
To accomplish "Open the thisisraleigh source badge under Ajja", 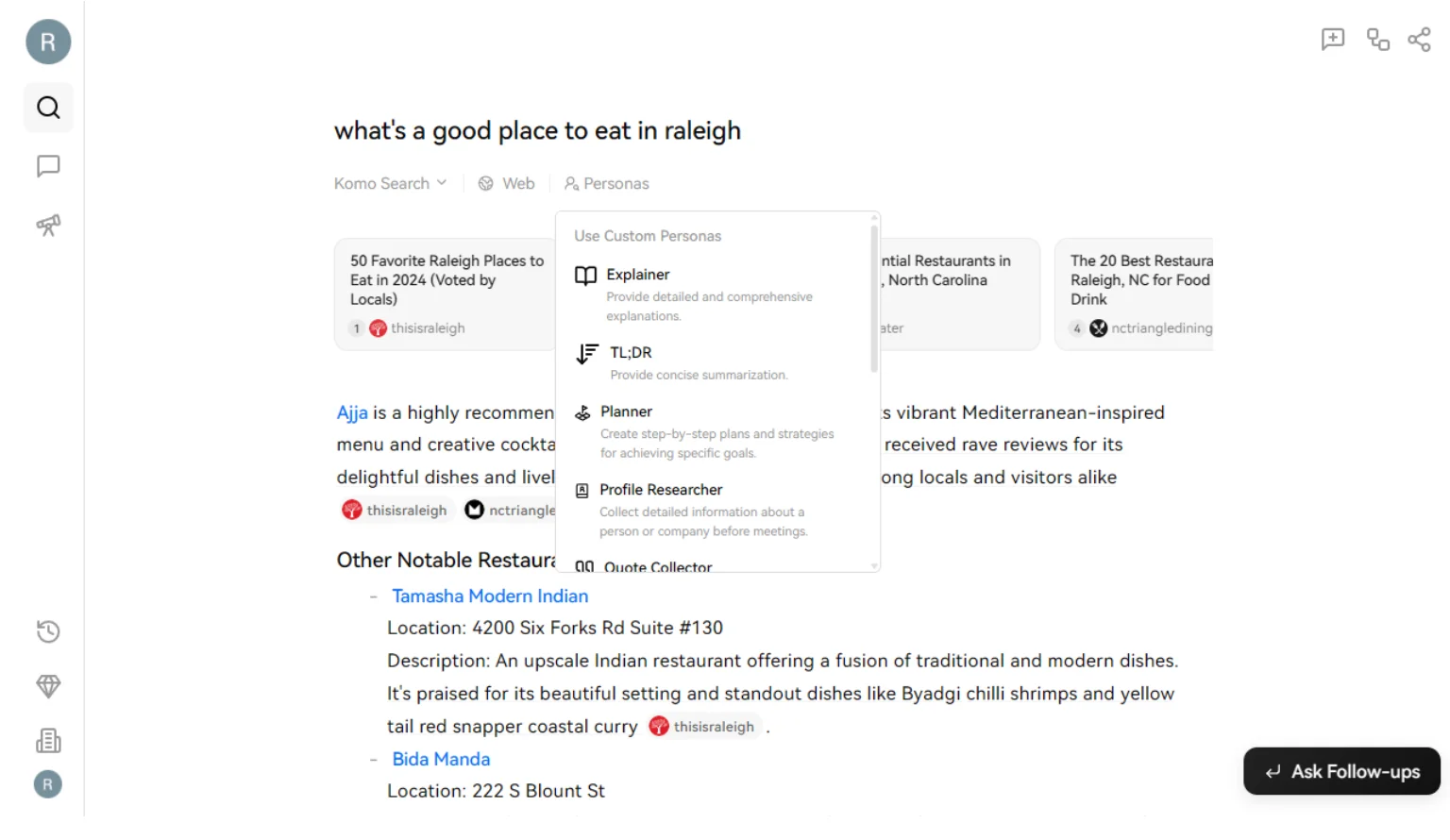I will pyautogui.click(x=396, y=510).
